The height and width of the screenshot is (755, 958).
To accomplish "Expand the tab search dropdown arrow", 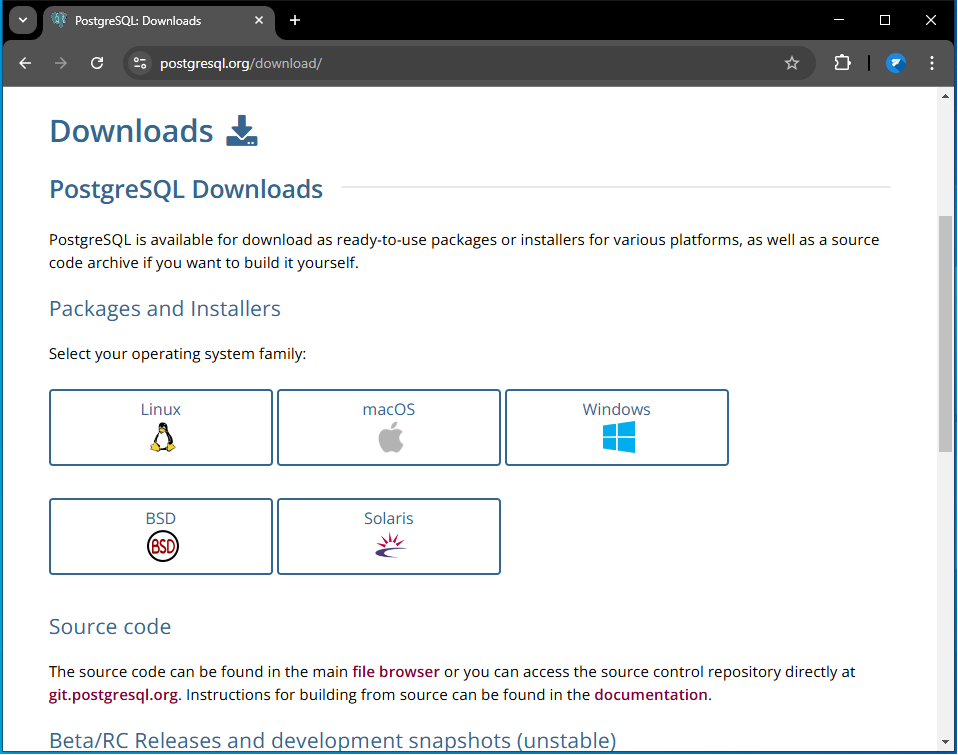I will (22, 20).
